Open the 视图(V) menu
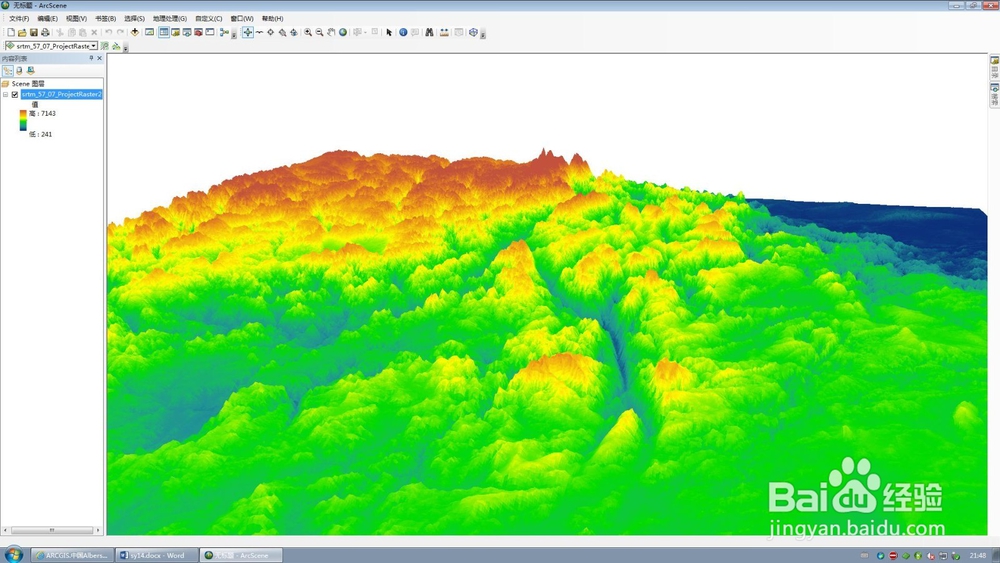Screen dimensions: 1000x563 [76, 18]
